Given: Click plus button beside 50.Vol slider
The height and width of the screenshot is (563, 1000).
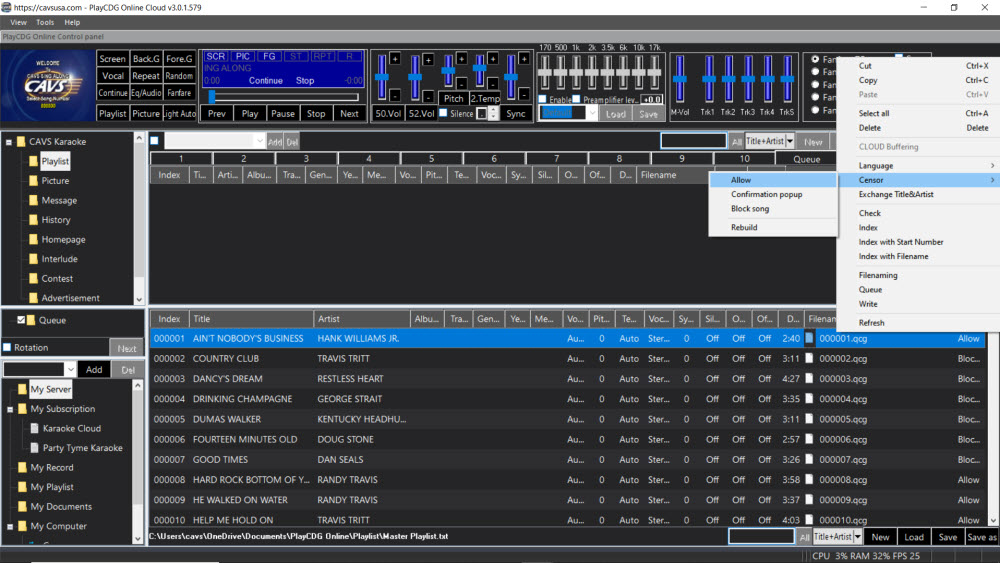Looking at the screenshot, I should coord(395,59).
